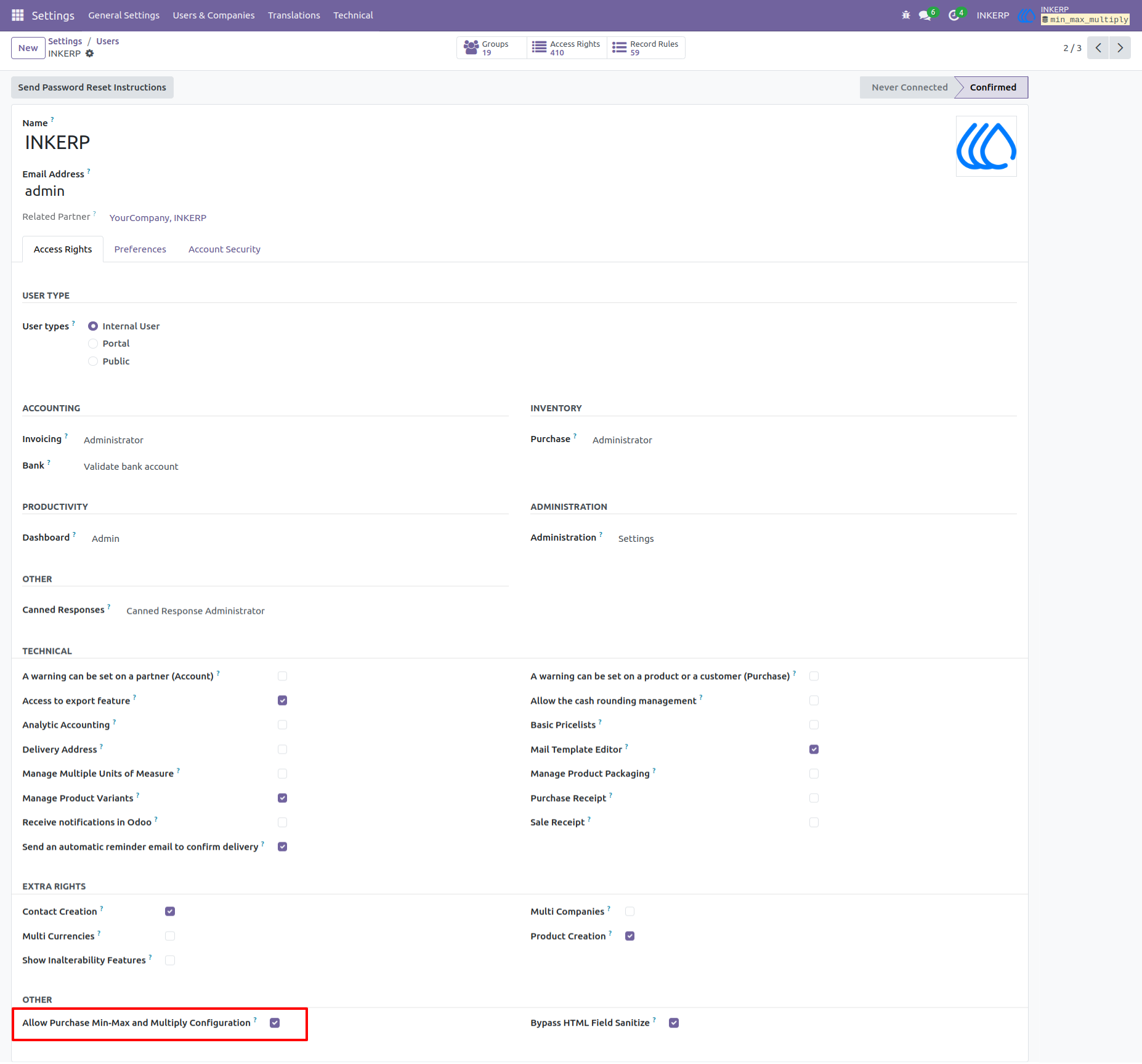Open the apps grid menu icon
Image resolution: width=1142 pixels, height=1064 pixels.
pyautogui.click(x=17, y=15)
